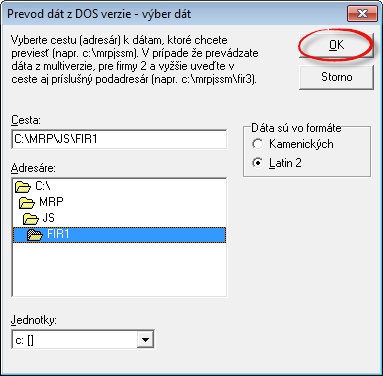Click the C:\ drive folder icon

(23, 187)
